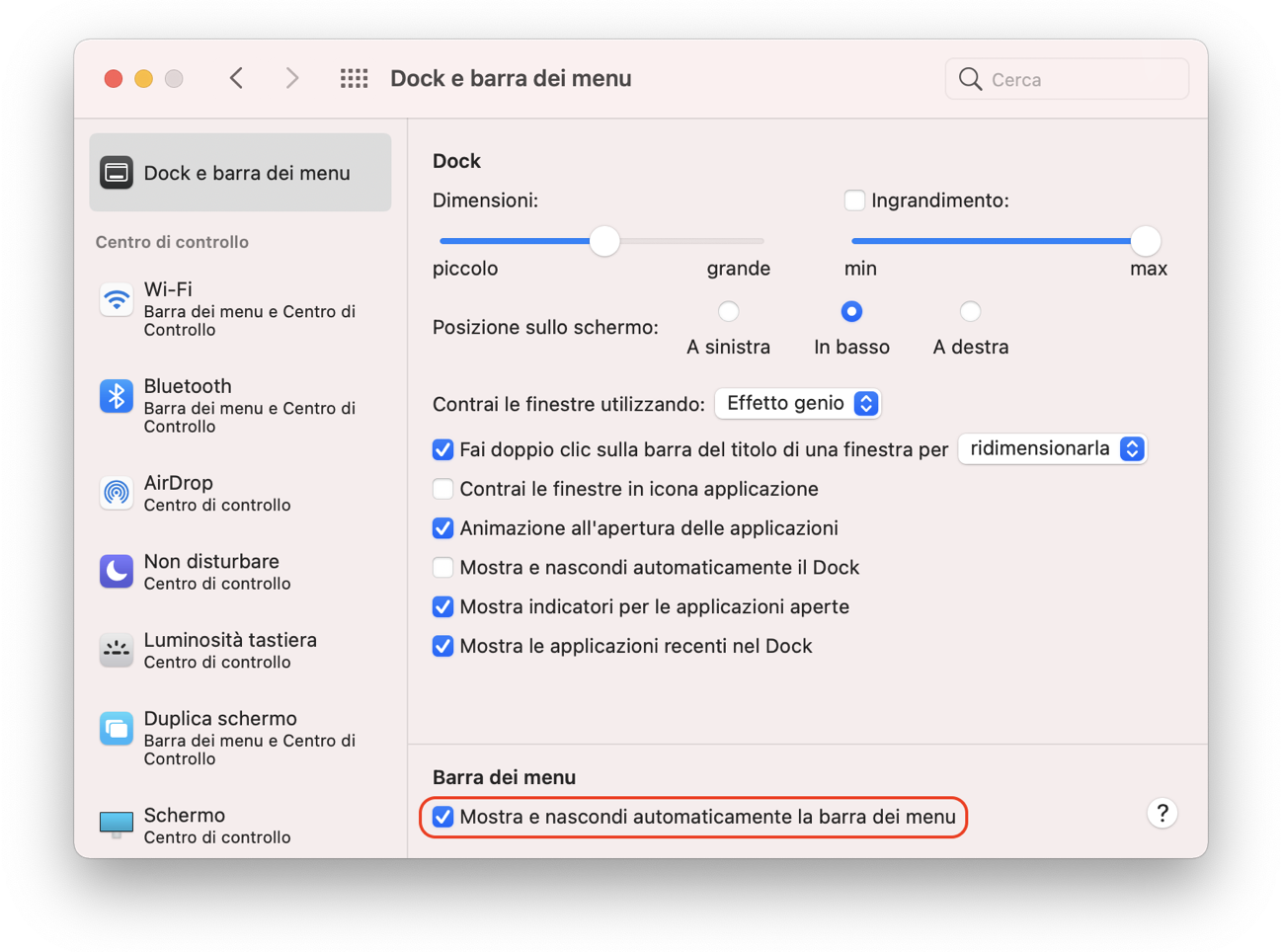Check Mostra e nascondi automaticamente la barra dei menu

click(442, 817)
